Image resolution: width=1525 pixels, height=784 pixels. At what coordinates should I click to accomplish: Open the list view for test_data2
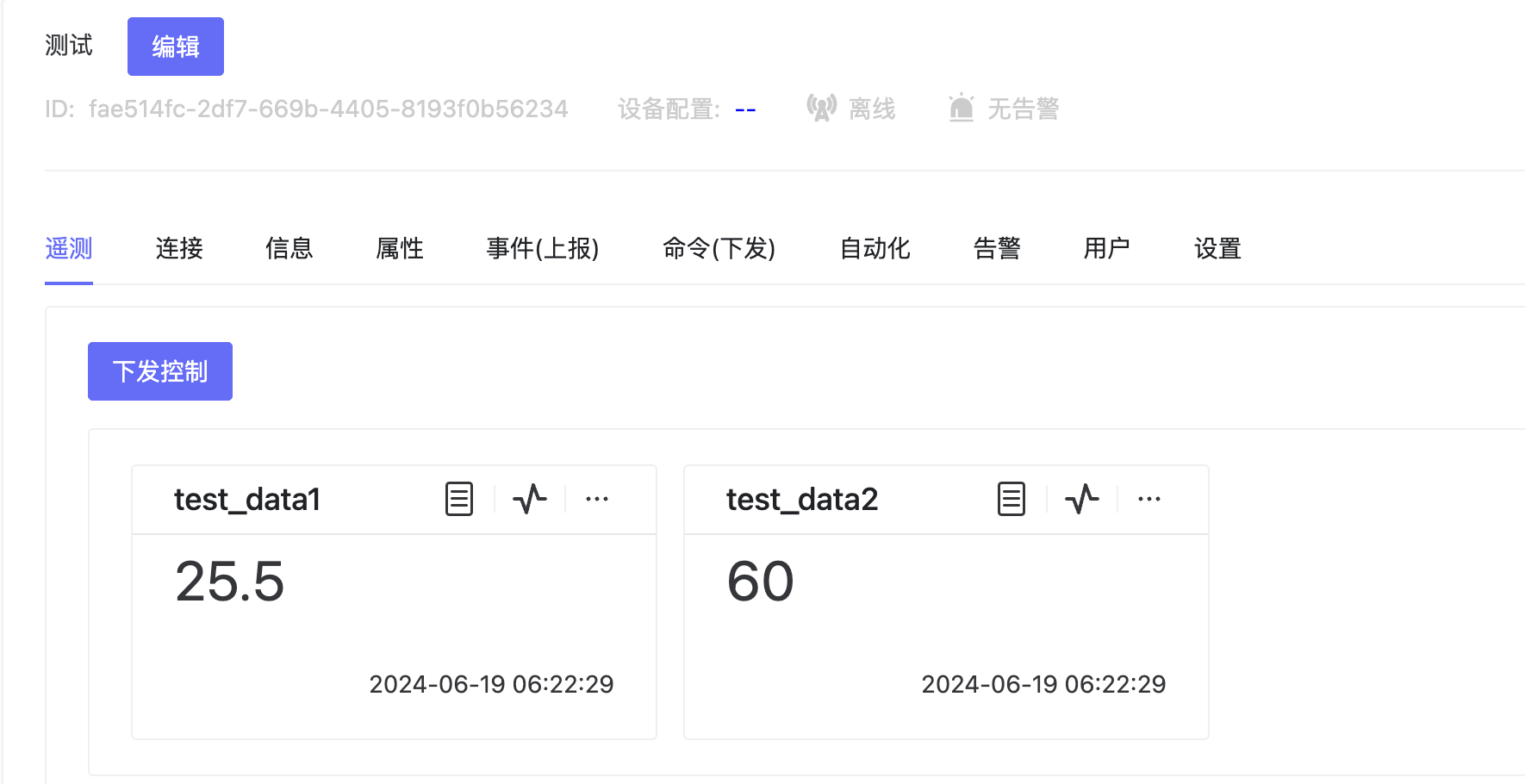(x=1011, y=499)
